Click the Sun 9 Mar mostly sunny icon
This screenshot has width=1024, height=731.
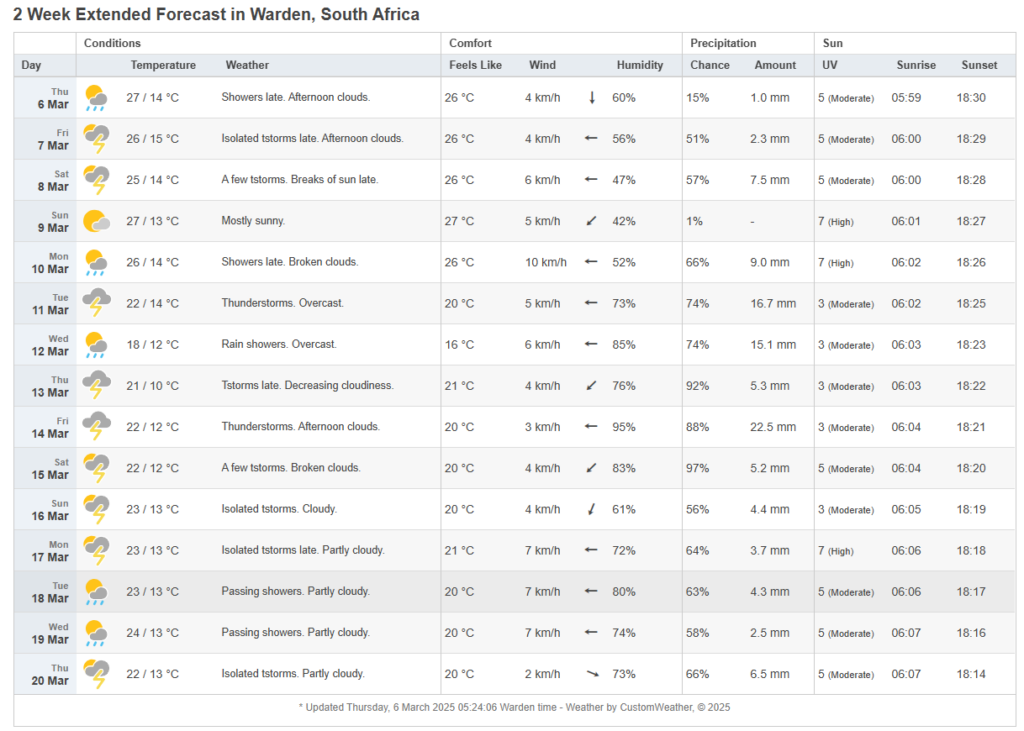96,221
